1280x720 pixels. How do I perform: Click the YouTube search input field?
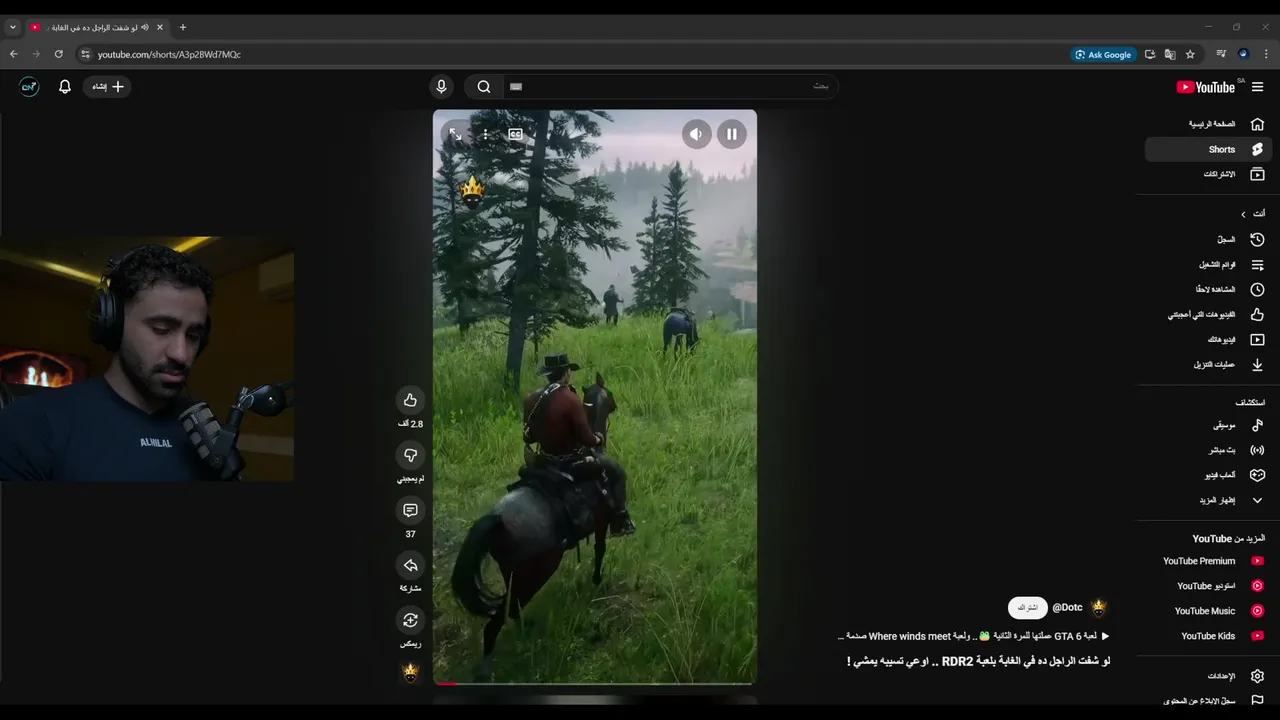[670, 87]
